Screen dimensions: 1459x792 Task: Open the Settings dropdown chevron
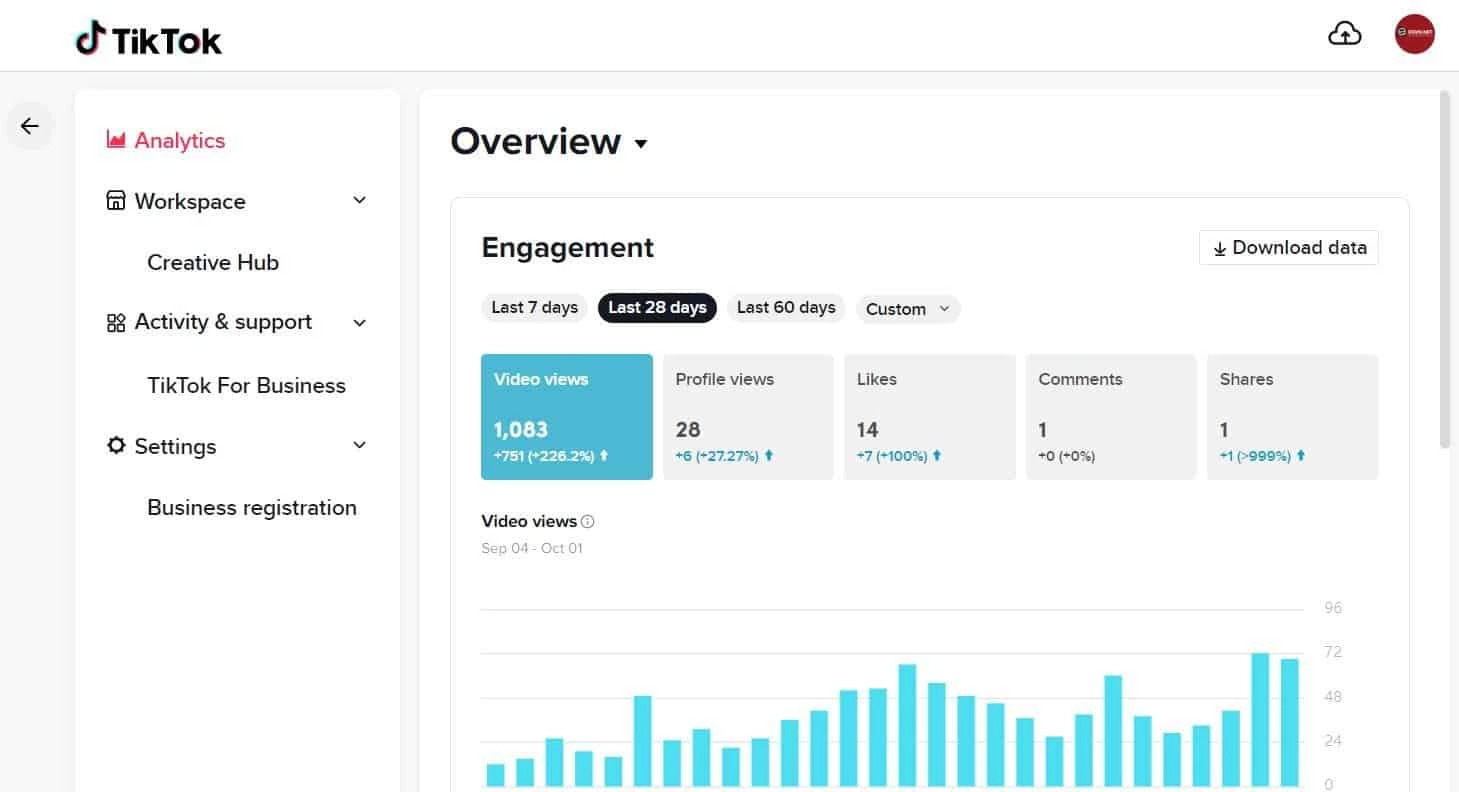click(x=359, y=444)
